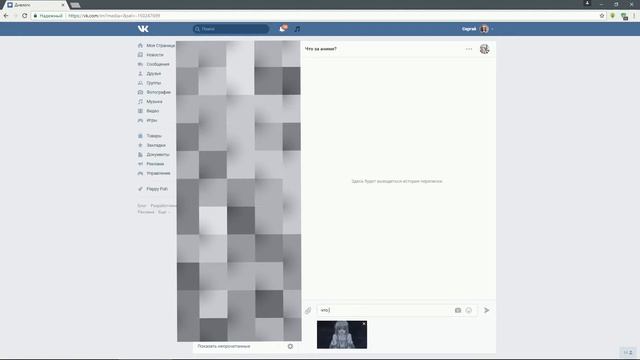Click the Что за аниме? chat title
640x360 pixels.
[x=321, y=49]
